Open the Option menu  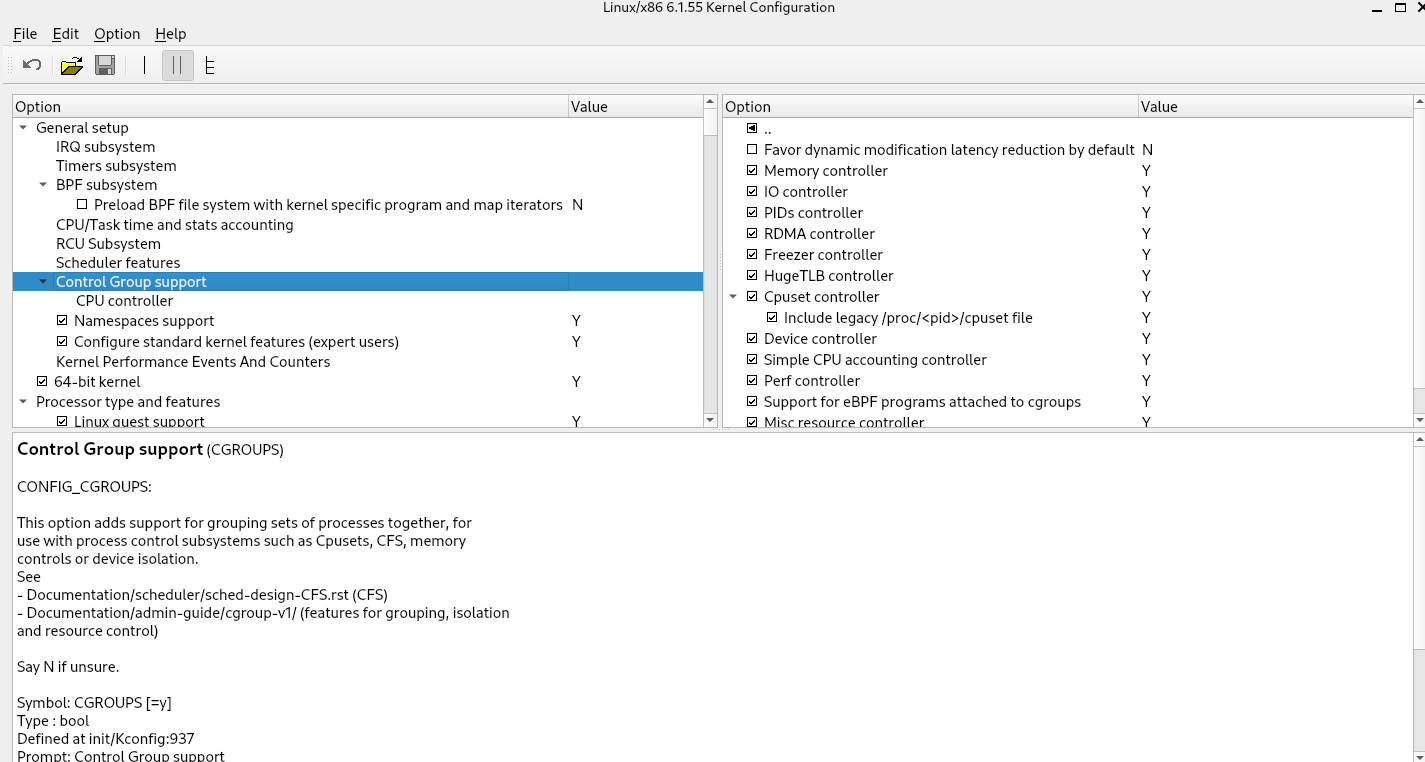(117, 34)
